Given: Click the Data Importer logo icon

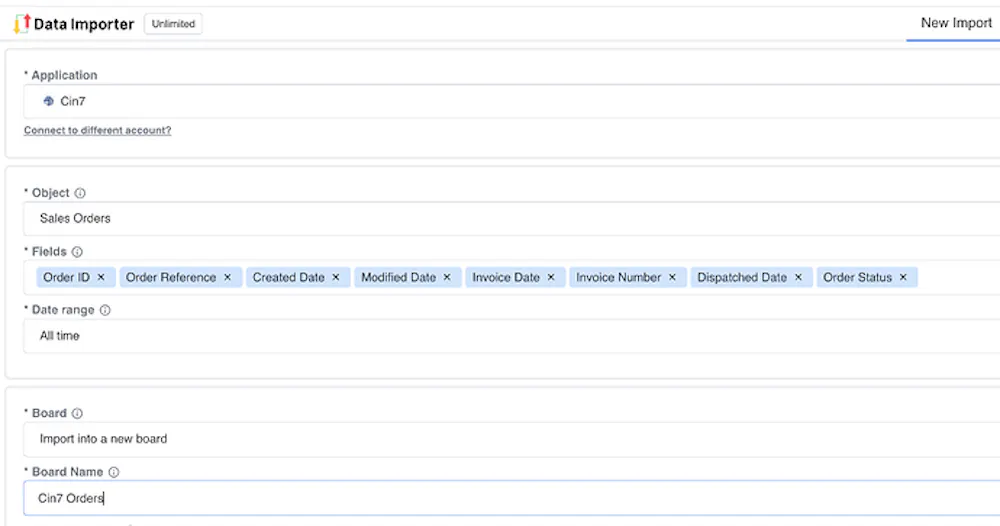Looking at the screenshot, I should [x=22, y=24].
